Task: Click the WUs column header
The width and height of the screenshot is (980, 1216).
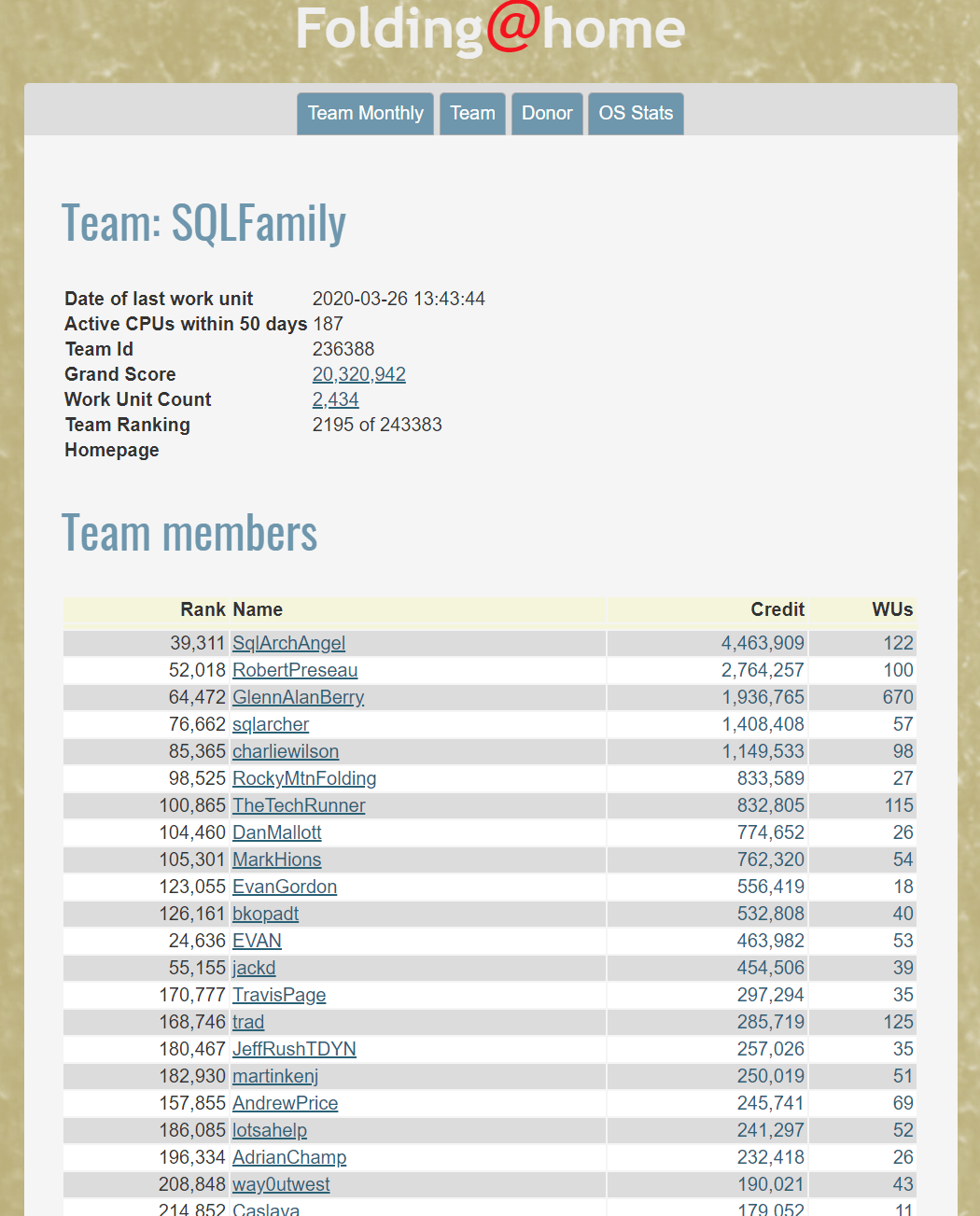Action: [892, 609]
